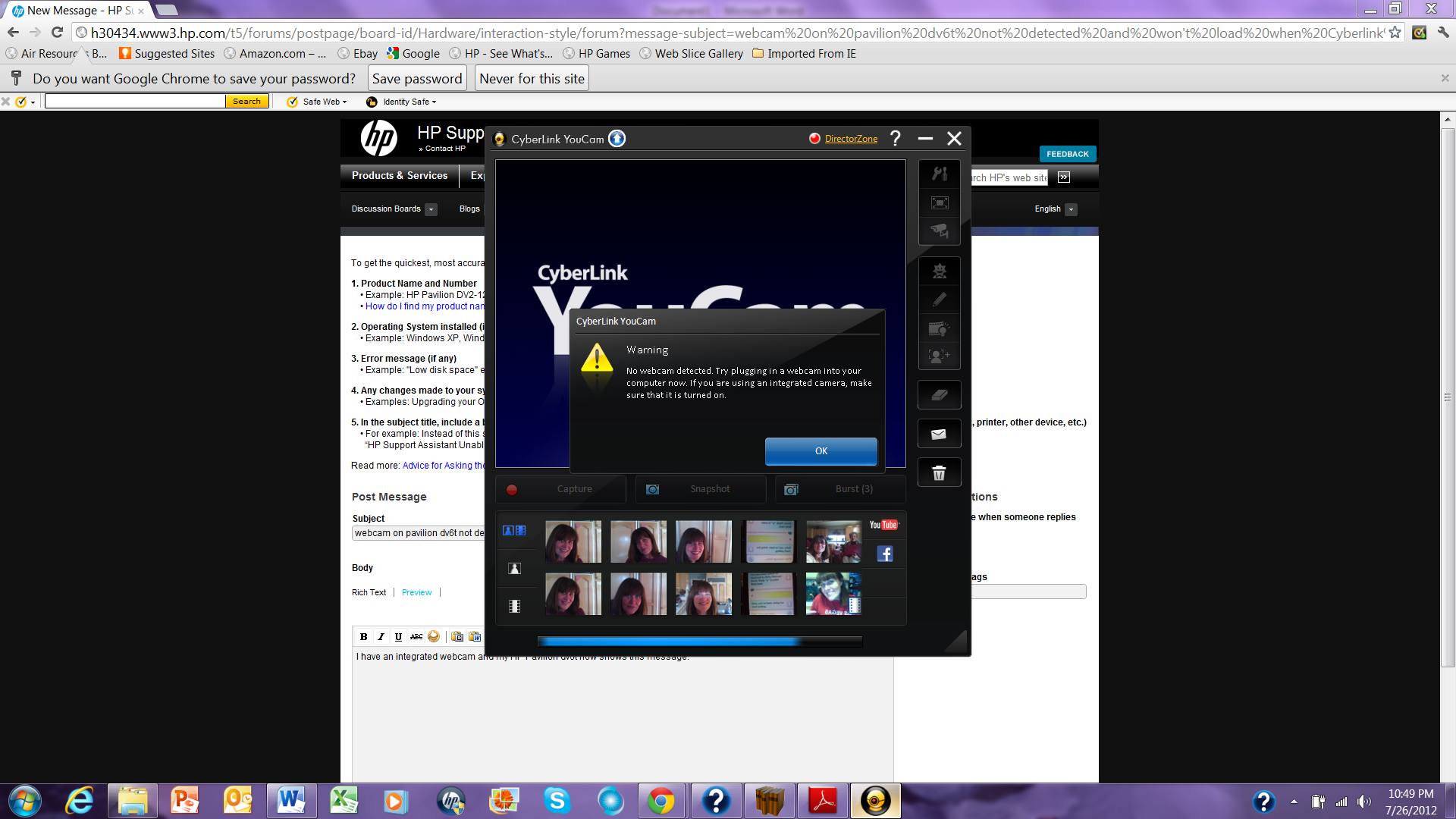Show videos only filmstrip filter
The width and height of the screenshot is (1456, 819).
coord(514,607)
